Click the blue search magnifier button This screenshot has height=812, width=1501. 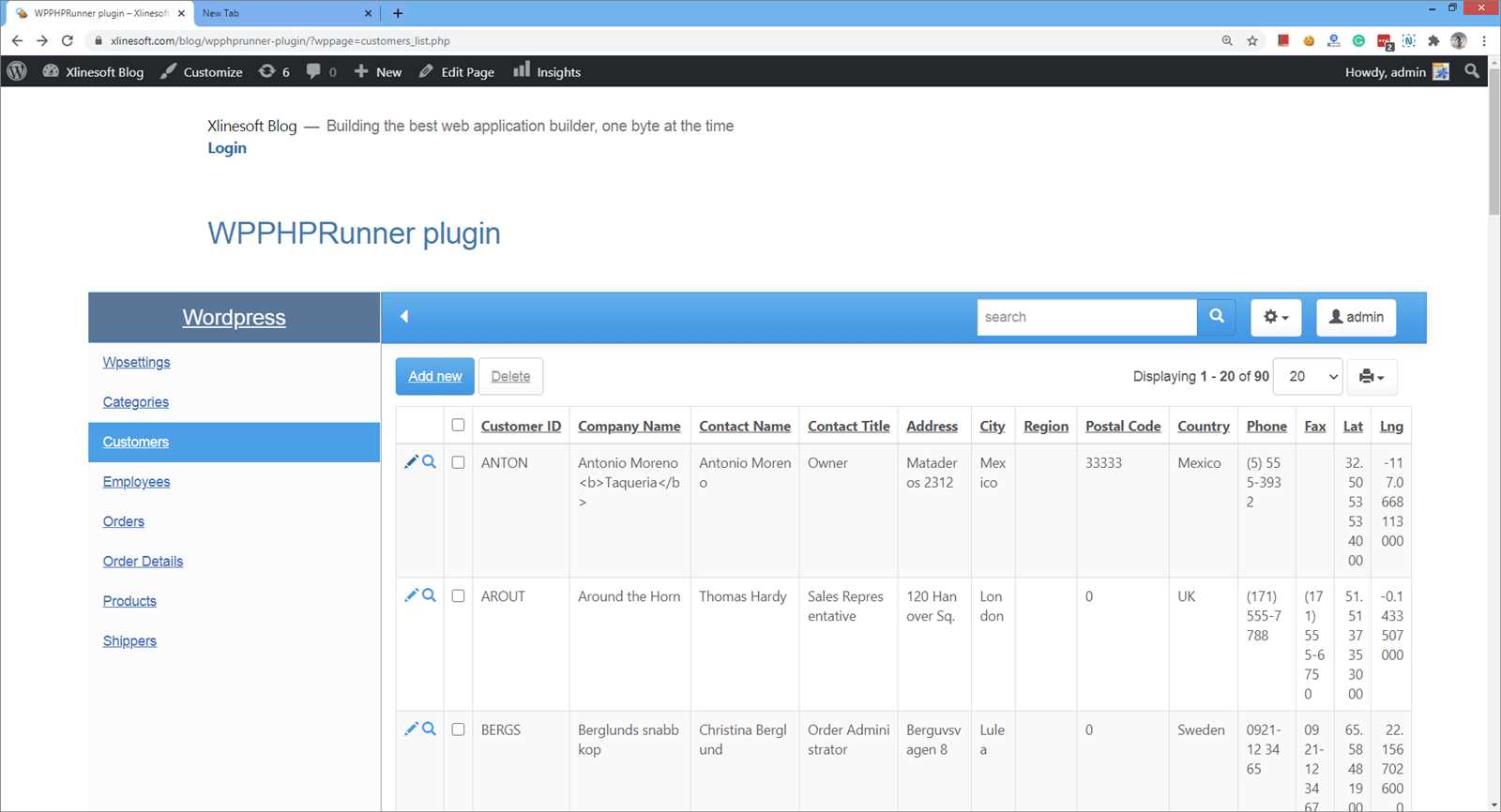pyautogui.click(x=1217, y=317)
